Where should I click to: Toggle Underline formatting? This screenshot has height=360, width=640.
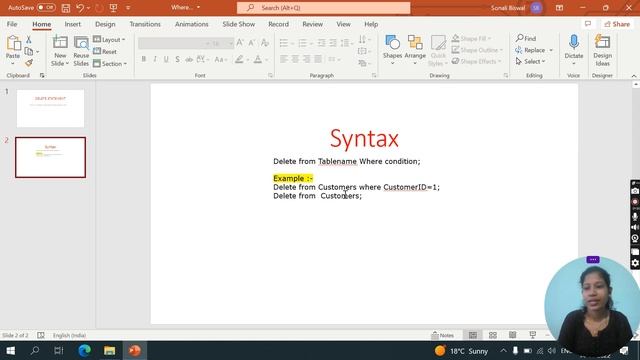166,60
